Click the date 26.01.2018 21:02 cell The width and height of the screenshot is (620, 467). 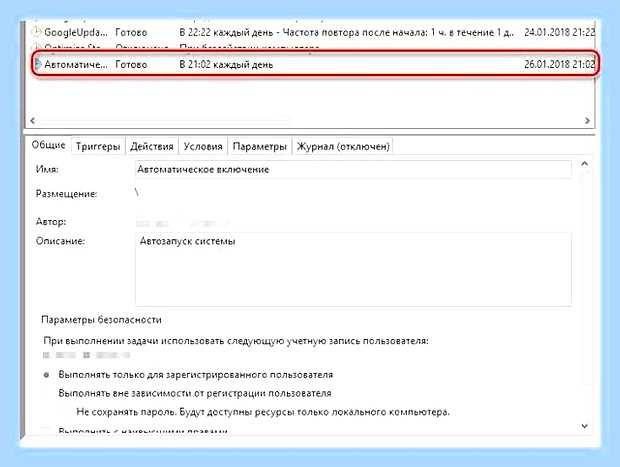tap(559, 64)
